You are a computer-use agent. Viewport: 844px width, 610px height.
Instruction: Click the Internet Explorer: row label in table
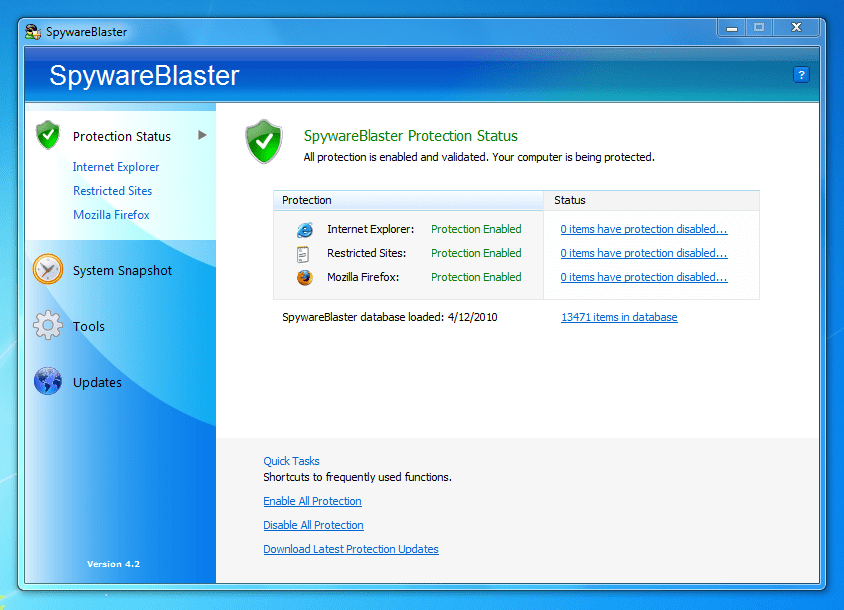point(371,229)
